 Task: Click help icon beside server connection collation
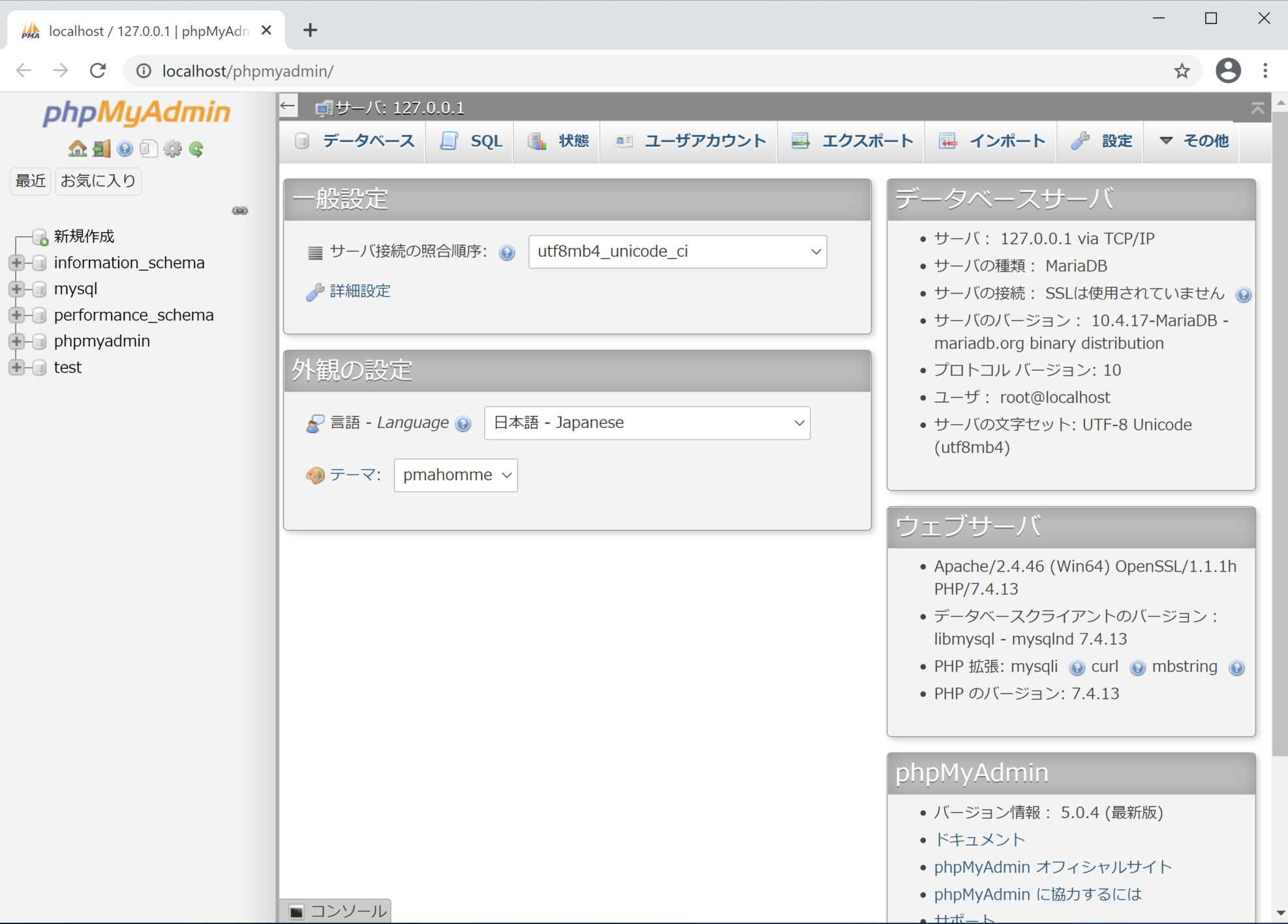507,253
